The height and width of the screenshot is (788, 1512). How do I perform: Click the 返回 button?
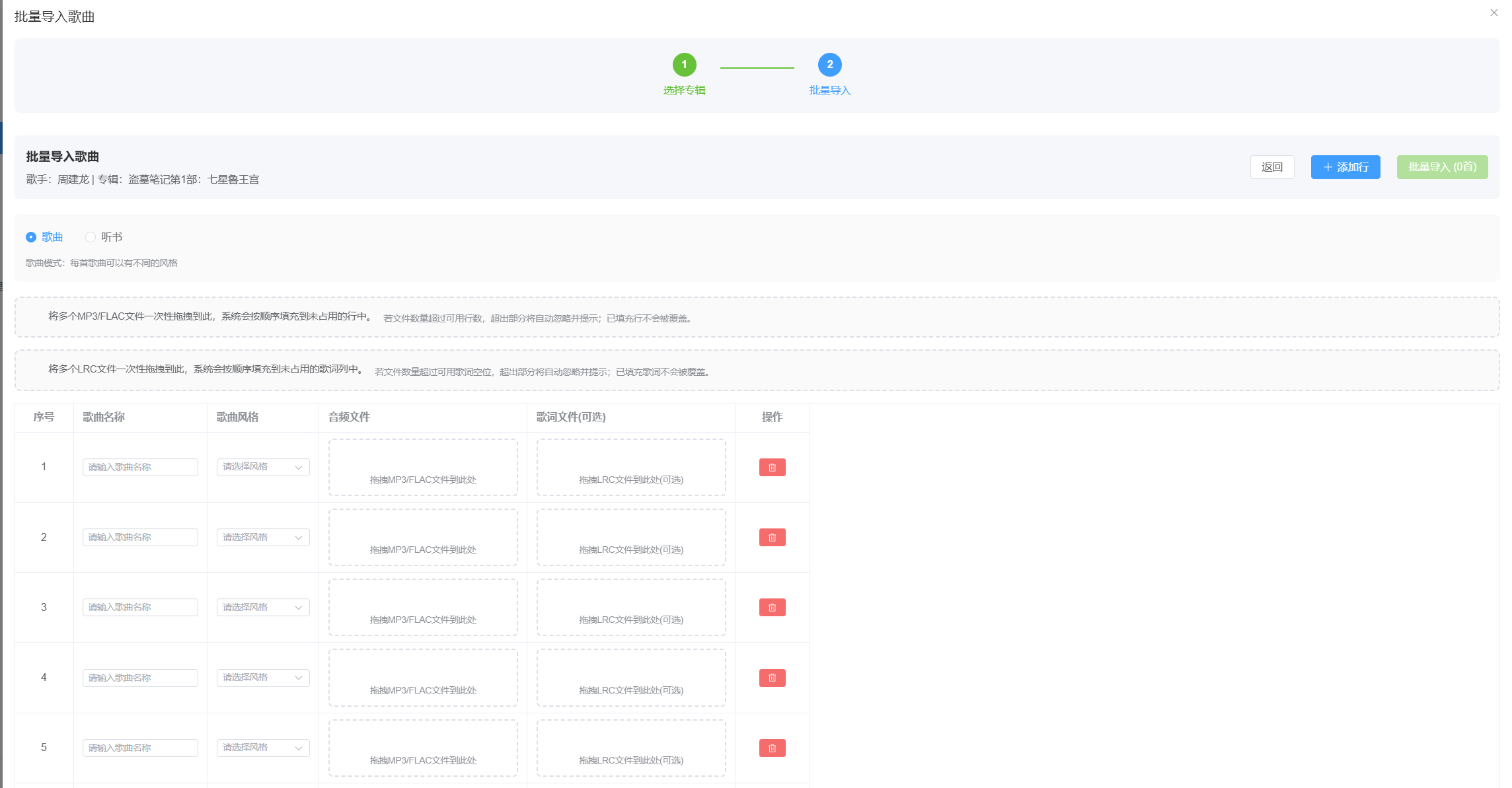pyautogui.click(x=1271, y=167)
